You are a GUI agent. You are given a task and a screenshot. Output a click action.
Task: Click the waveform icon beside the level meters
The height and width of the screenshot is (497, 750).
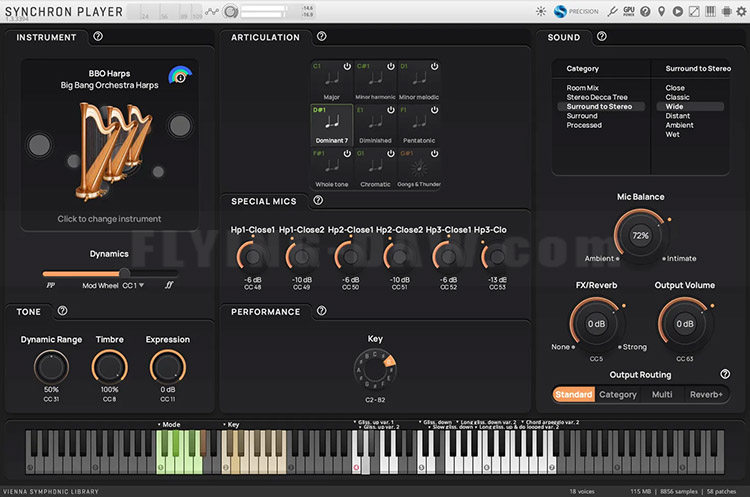click(212, 11)
